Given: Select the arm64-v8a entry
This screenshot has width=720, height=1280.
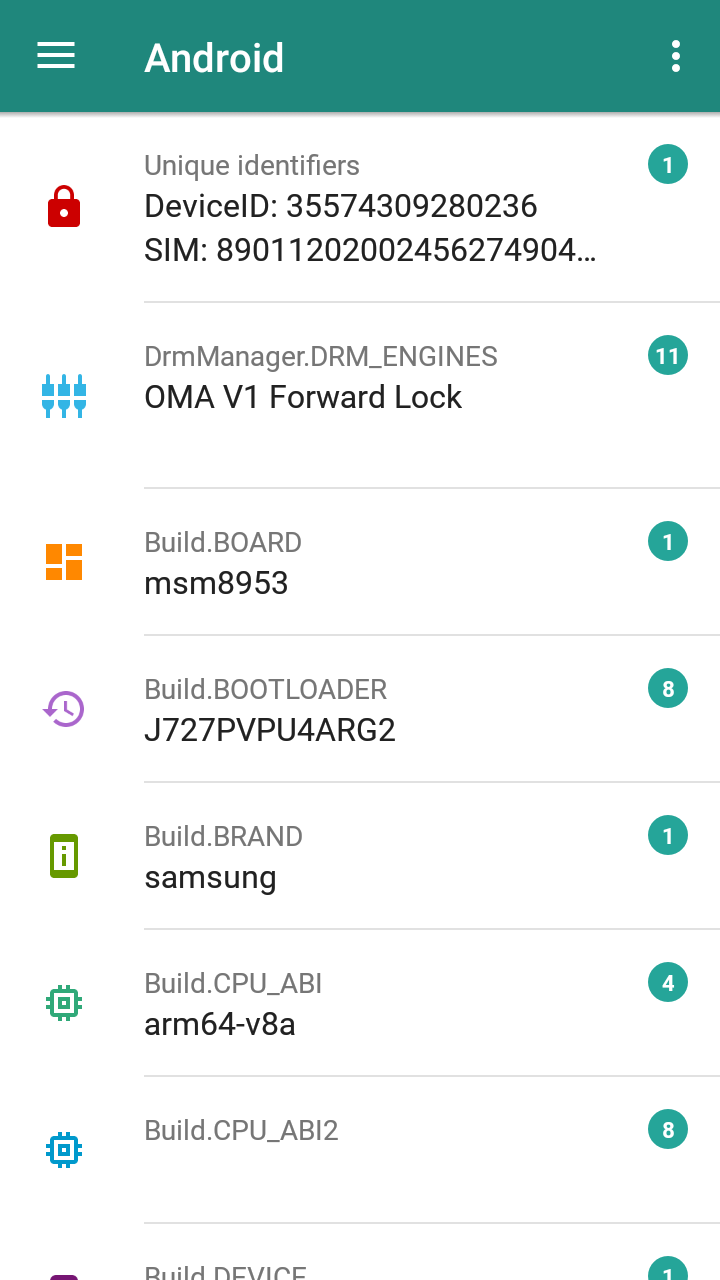Looking at the screenshot, I should 360,1003.
